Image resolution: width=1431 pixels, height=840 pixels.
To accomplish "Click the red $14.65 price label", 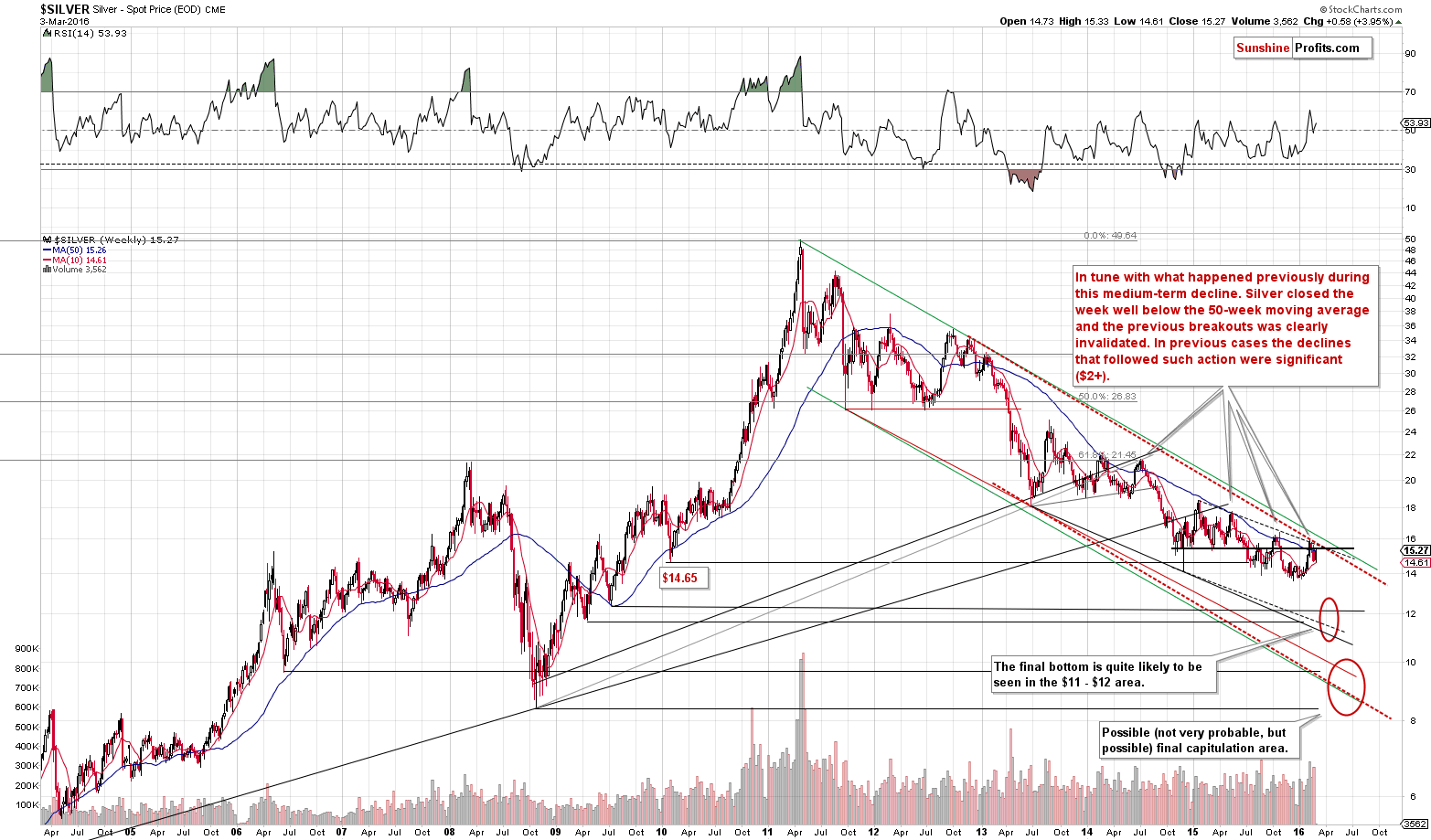I will click(x=684, y=578).
